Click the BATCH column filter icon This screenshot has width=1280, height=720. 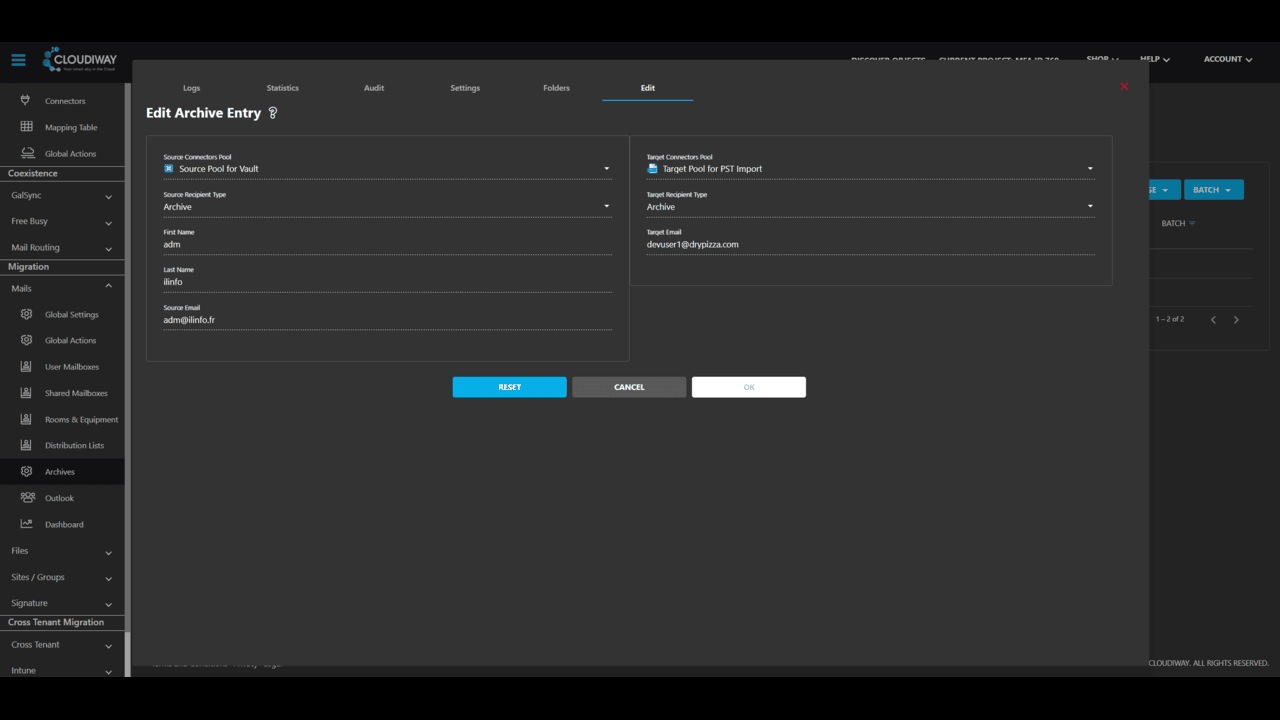pyautogui.click(x=1192, y=223)
